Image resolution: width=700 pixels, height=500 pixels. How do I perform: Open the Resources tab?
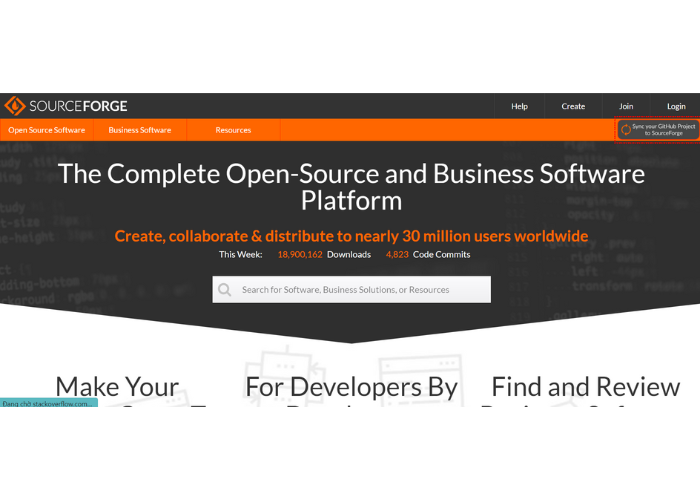[233, 130]
